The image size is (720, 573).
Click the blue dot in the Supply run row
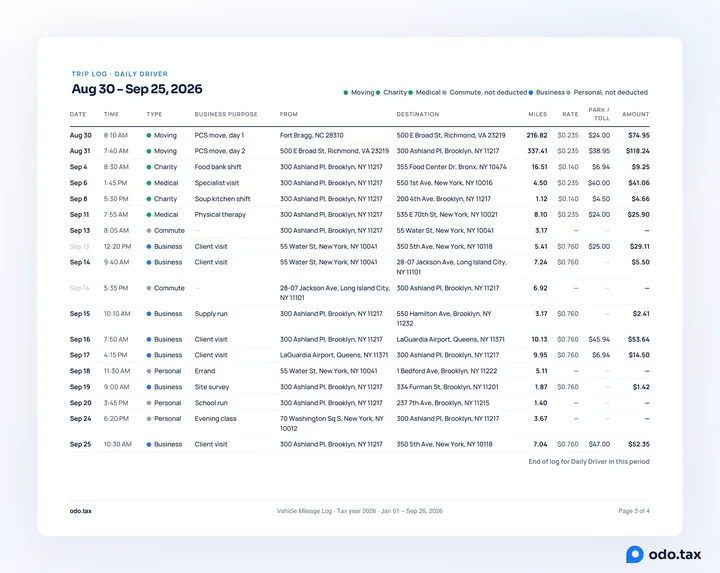coord(149,314)
